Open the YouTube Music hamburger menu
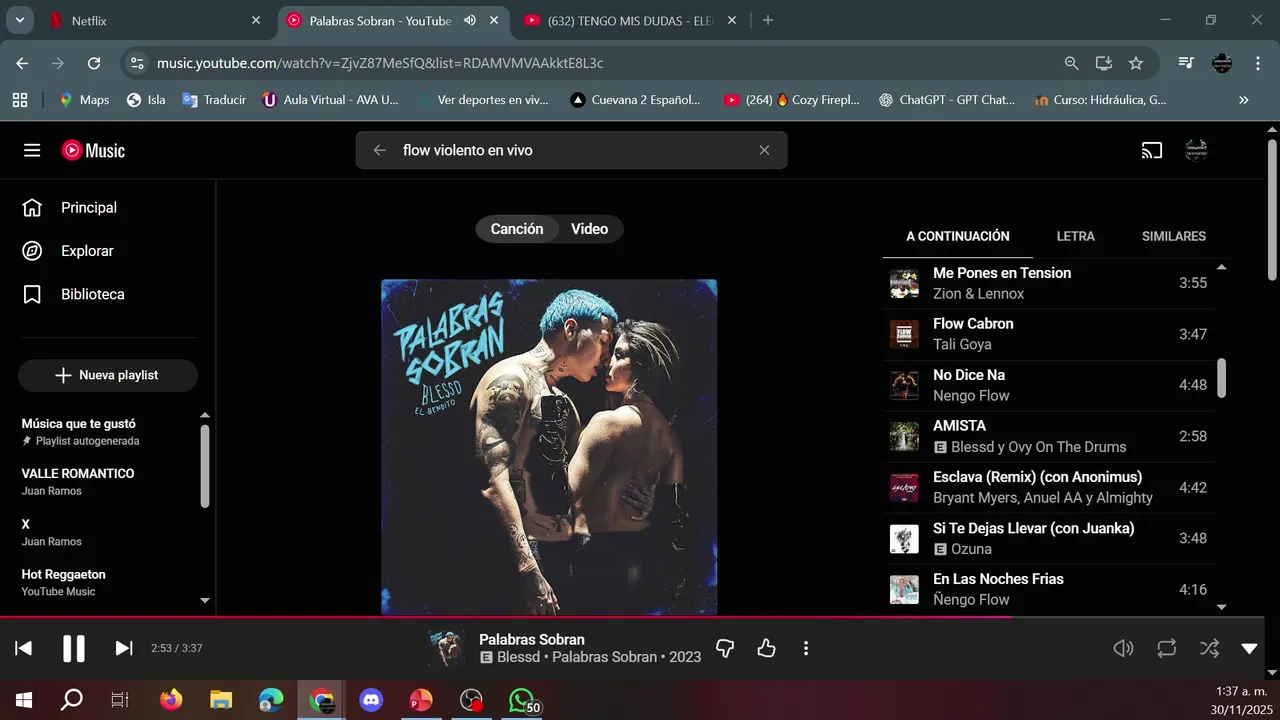The height and width of the screenshot is (720, 1280). point(32,150)
